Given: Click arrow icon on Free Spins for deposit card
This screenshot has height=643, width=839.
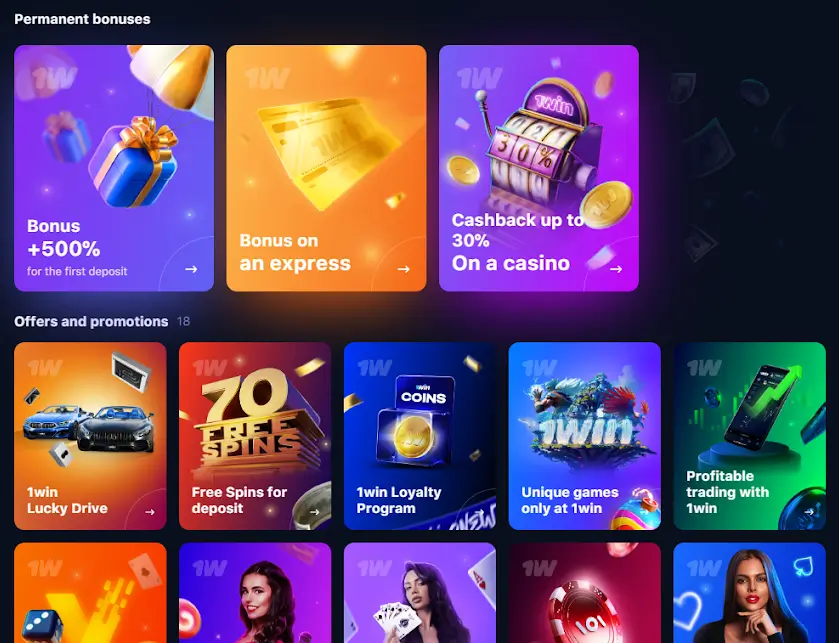Looking at the screenshot, I should tap(315, 512).
